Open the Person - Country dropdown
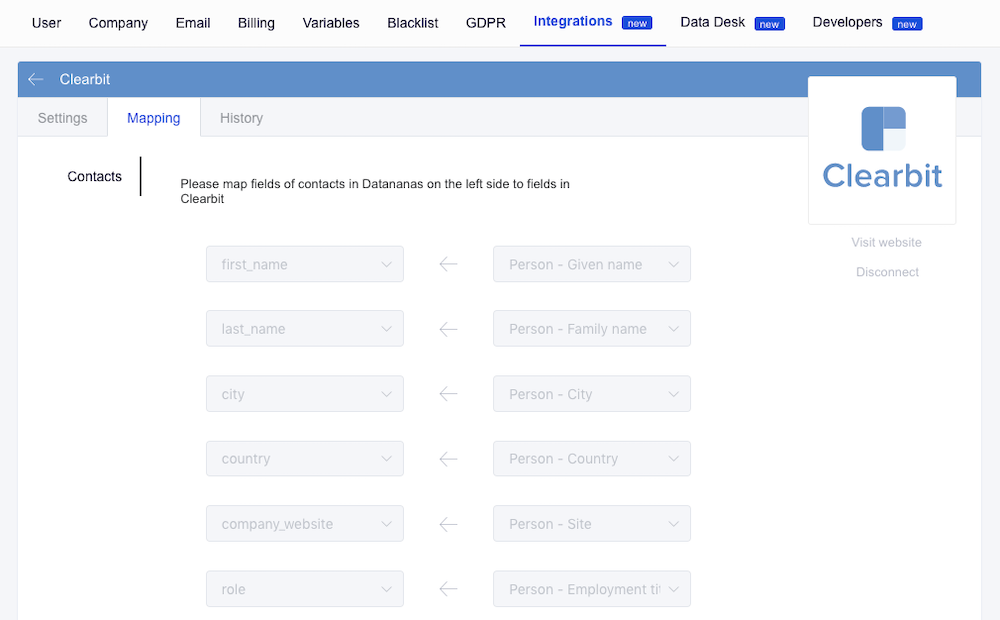This screenshot has width=1000, height=620. (x=592, y=459)
